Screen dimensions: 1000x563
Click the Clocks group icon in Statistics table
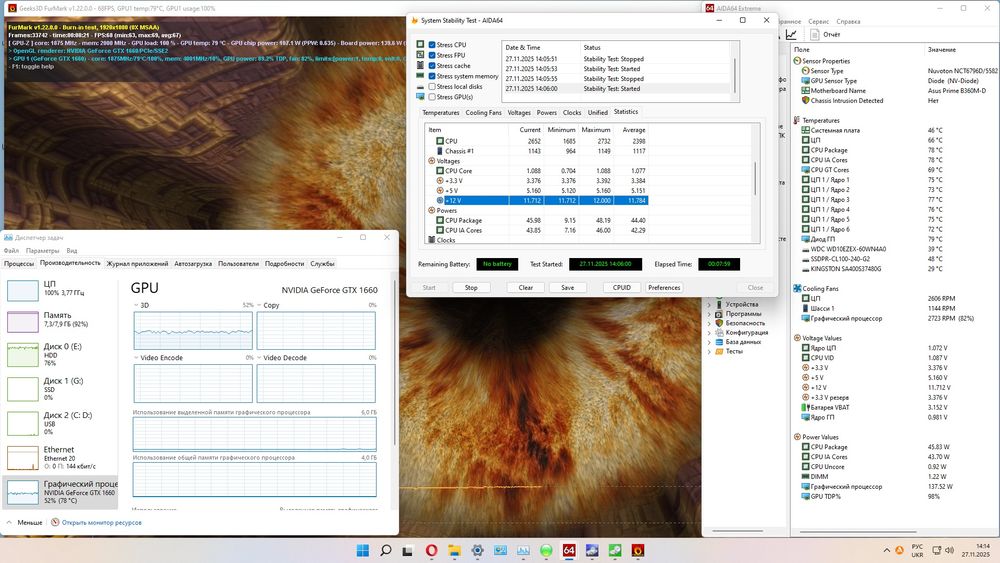pos(432,240)
